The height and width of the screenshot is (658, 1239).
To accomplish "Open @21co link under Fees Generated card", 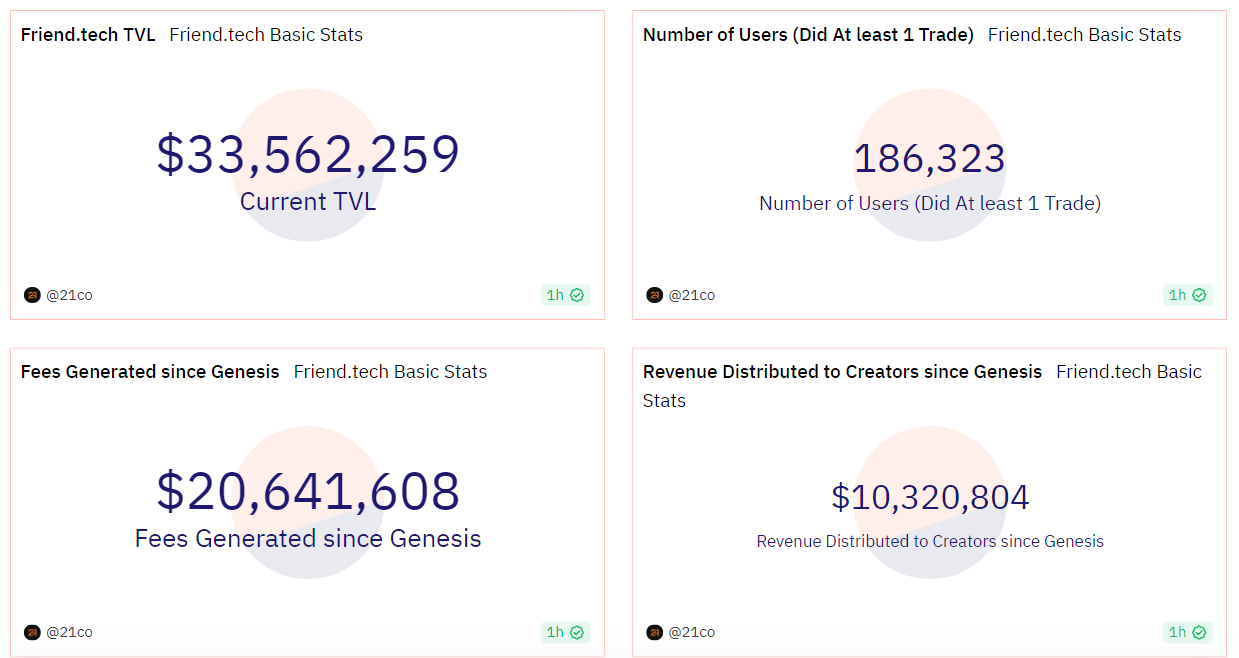I will click(70, 632).
